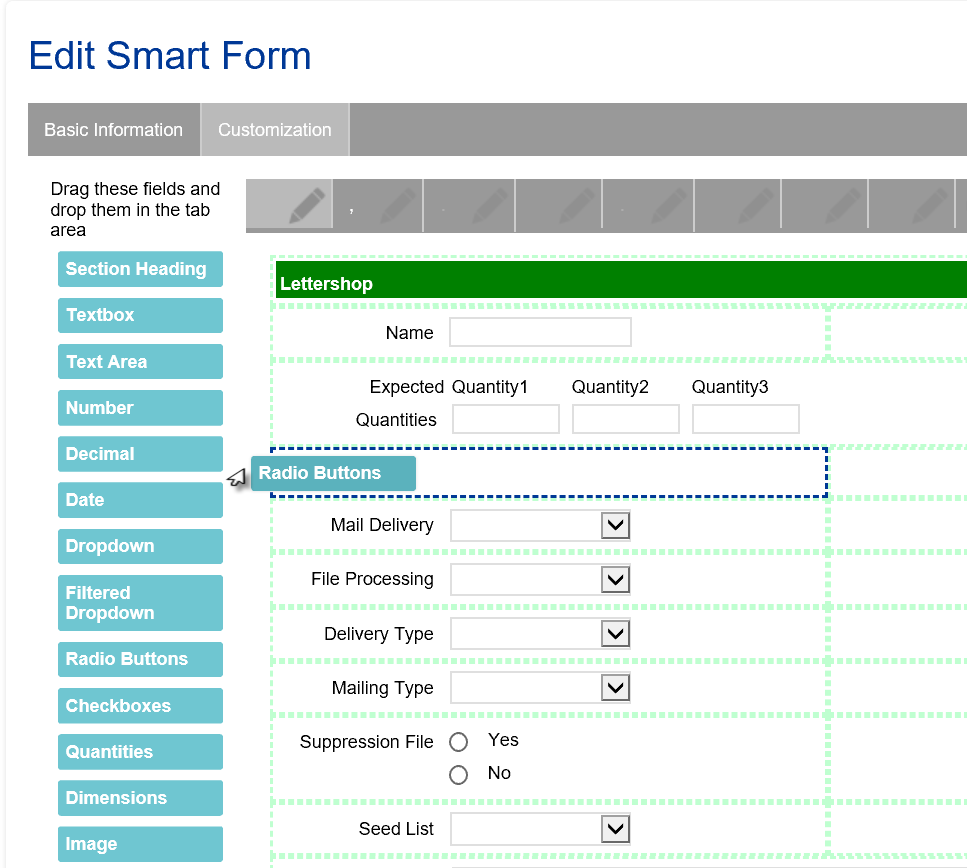Choose the No option for Suppression File
This screenshot has width=967, height=868.
point(459,775)
